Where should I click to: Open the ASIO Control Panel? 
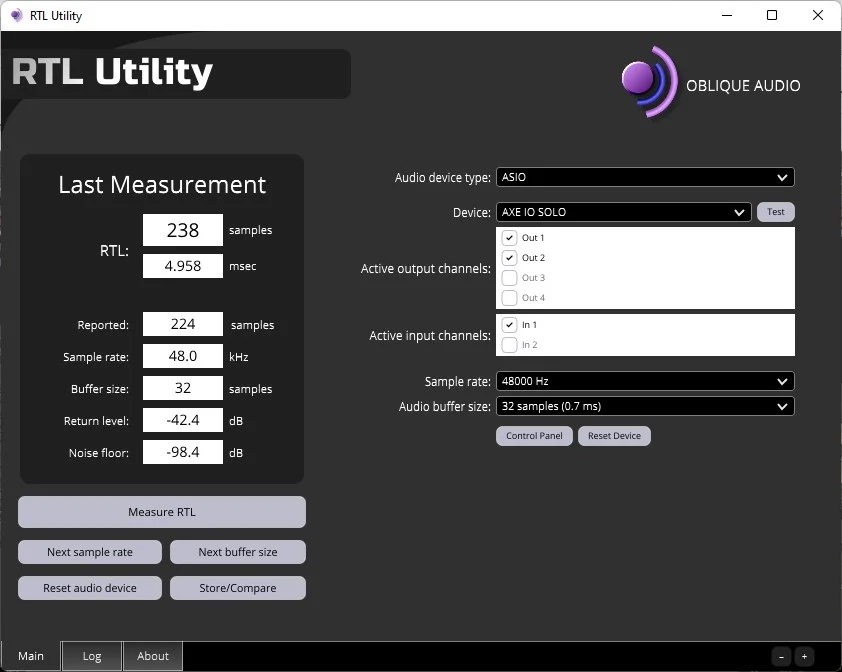click(x=534, y=436)
